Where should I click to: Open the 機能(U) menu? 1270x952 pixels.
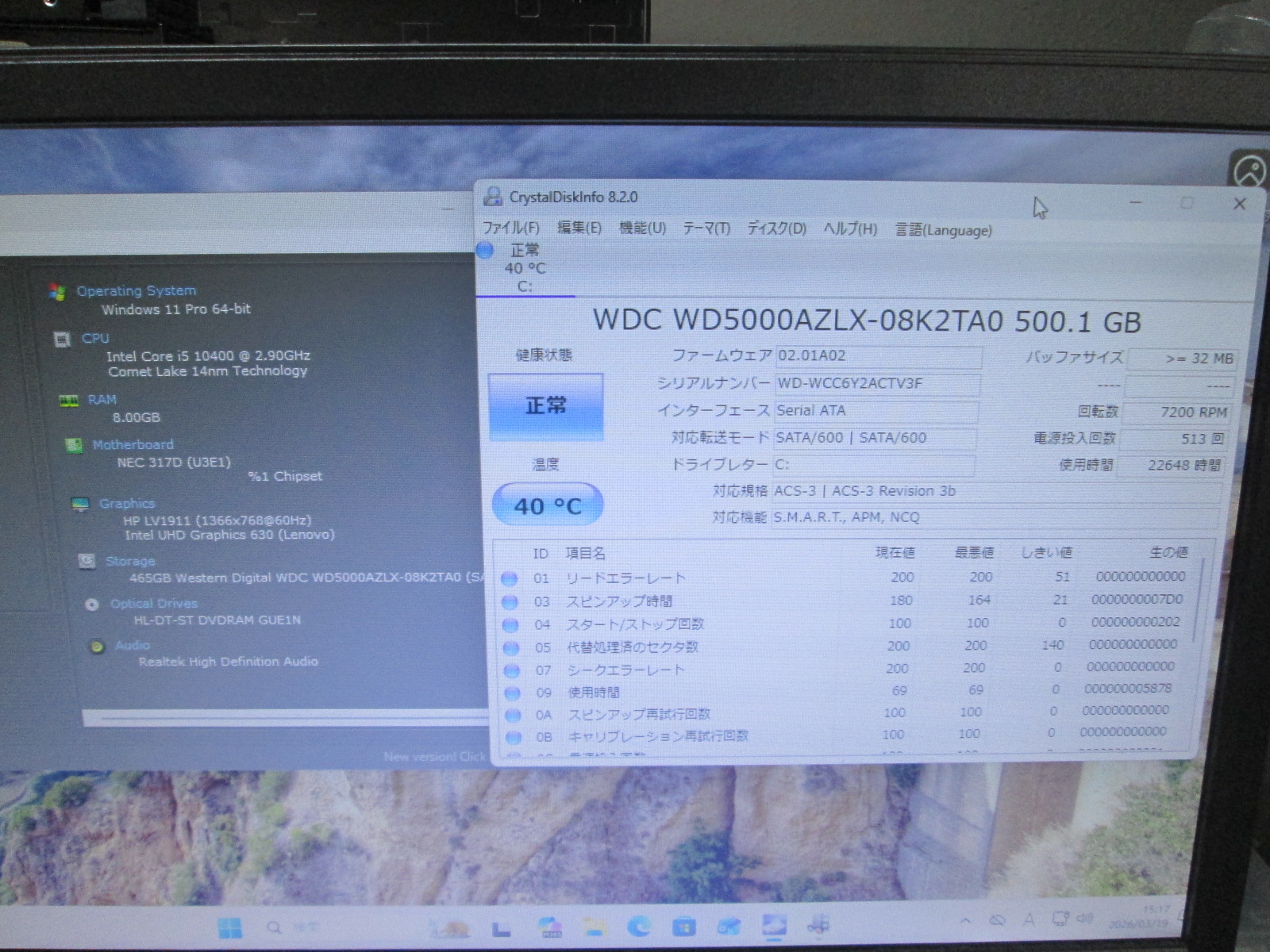(642, 228)
